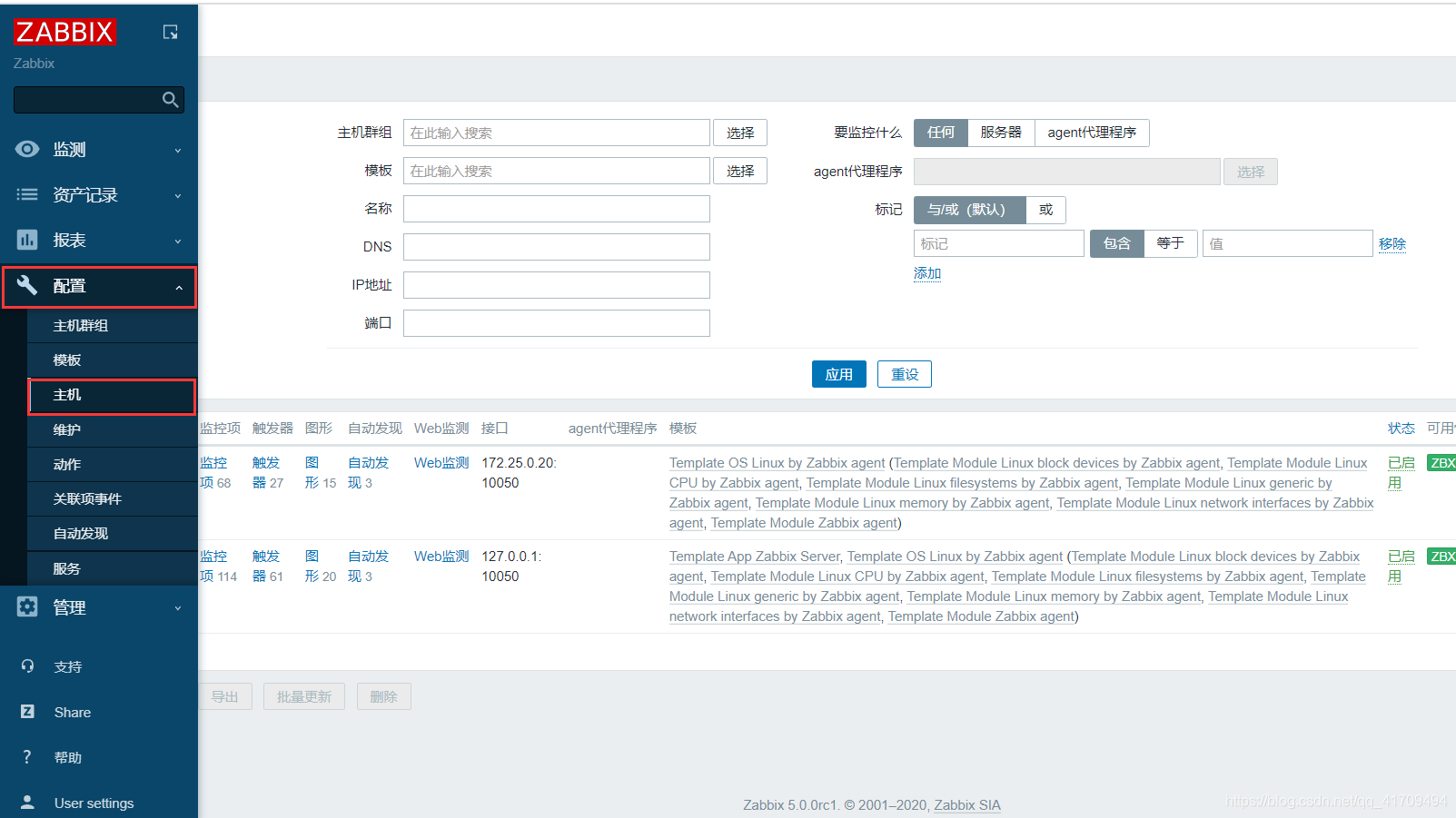Viewport: 1456px width, 818px height.
Task: Collapse the sidebar with the compact icon
Action: pos(170,33)
